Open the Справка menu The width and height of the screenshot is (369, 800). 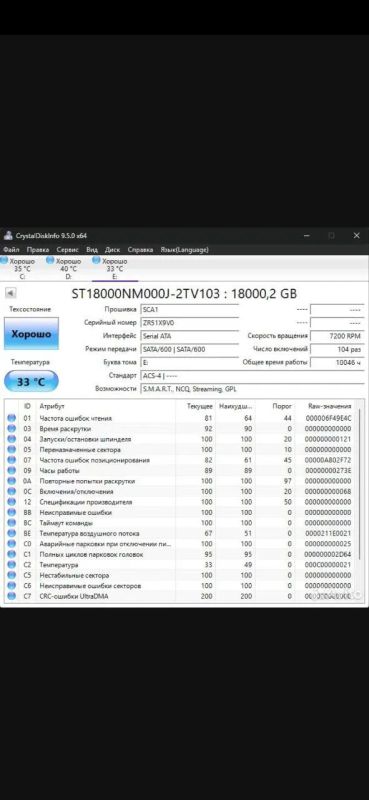[140, 249]
